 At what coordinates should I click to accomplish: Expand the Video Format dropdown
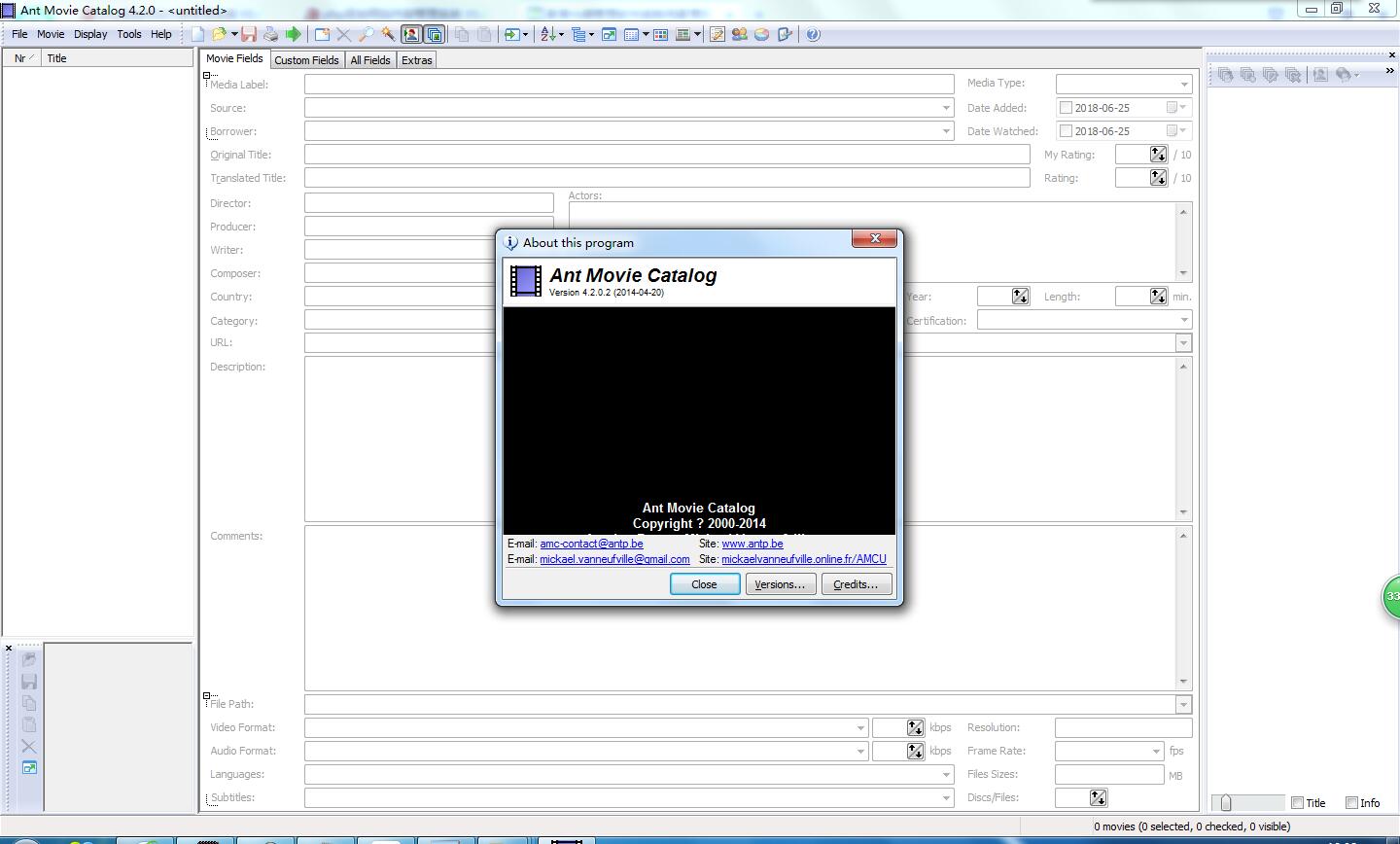pyautogui.click(x=859, y=727)
